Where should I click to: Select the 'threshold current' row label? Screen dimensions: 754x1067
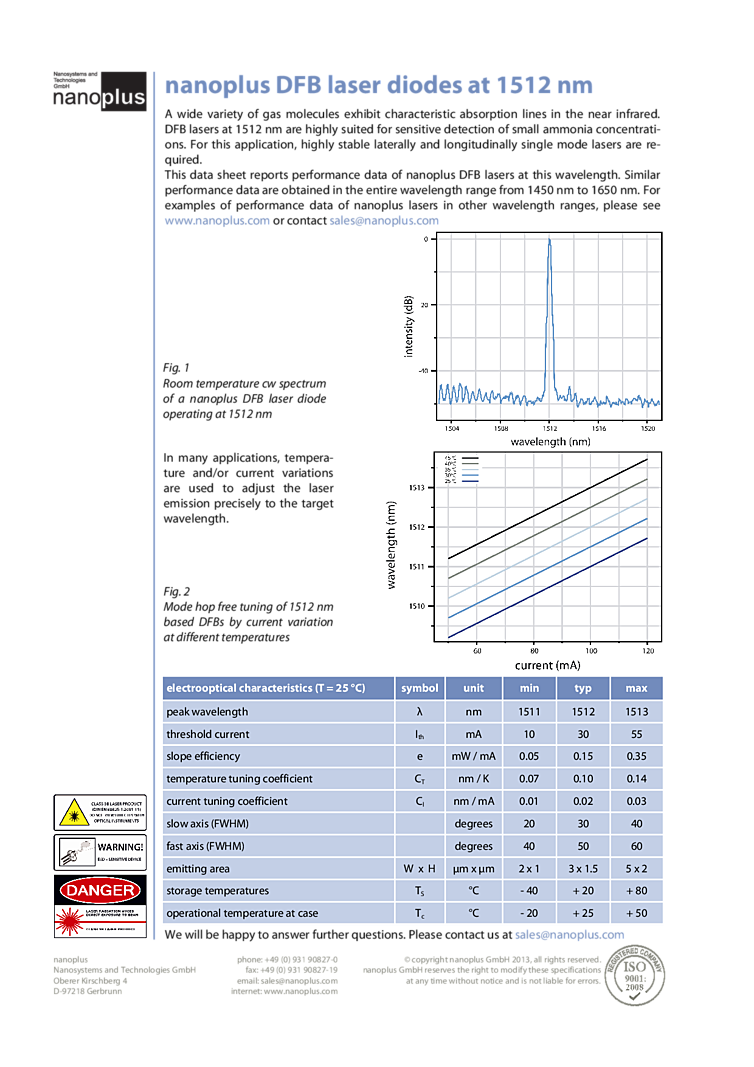pos(211,734)
